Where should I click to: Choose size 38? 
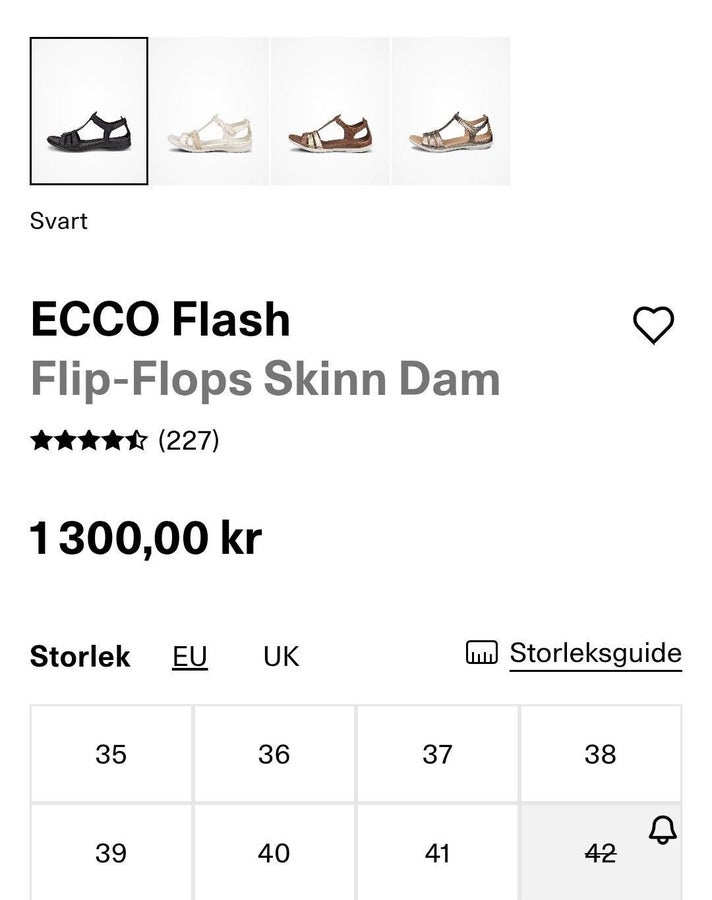pyautogui.click(x=601, y=754)
